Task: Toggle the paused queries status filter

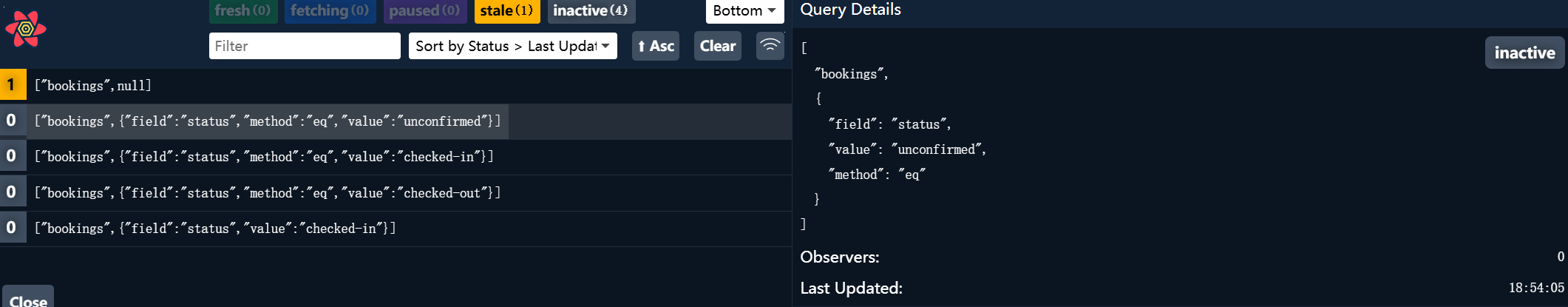Action: [424, 10]
